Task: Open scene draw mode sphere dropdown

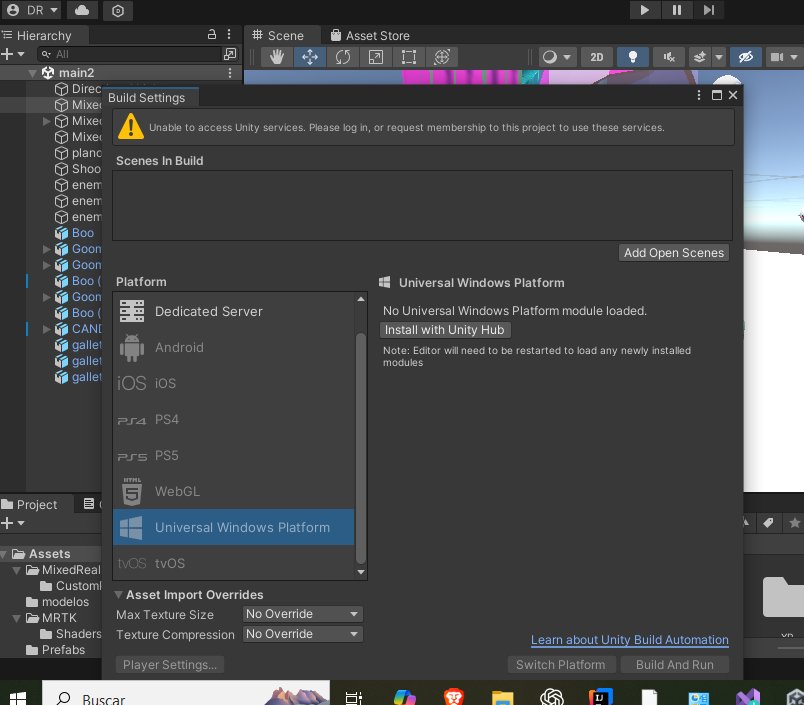Action: click(557, 57)
